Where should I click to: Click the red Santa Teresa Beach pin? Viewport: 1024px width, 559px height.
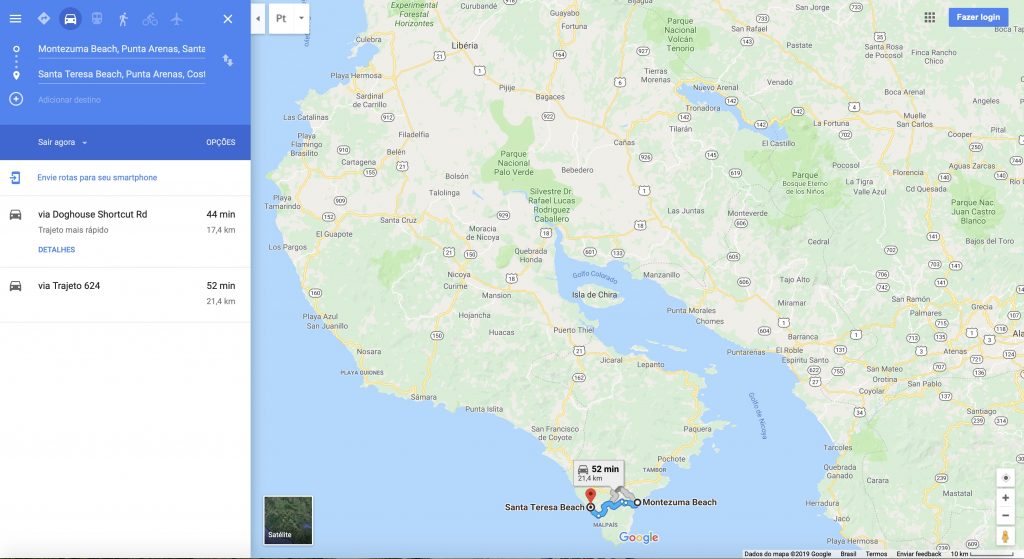pos(590,496)
